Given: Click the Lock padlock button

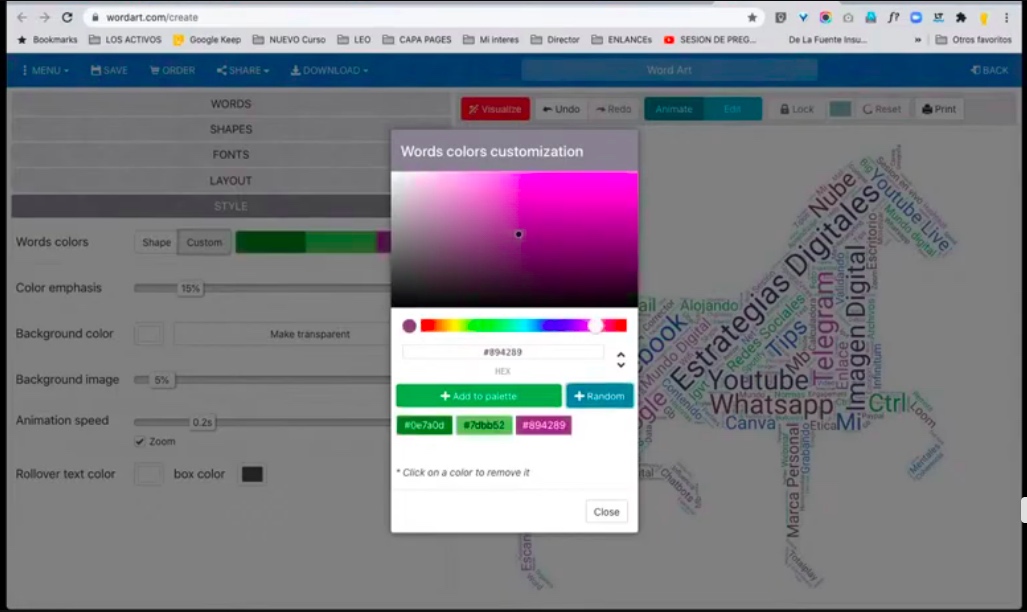Looking at the screenshot, I should 797,109.
